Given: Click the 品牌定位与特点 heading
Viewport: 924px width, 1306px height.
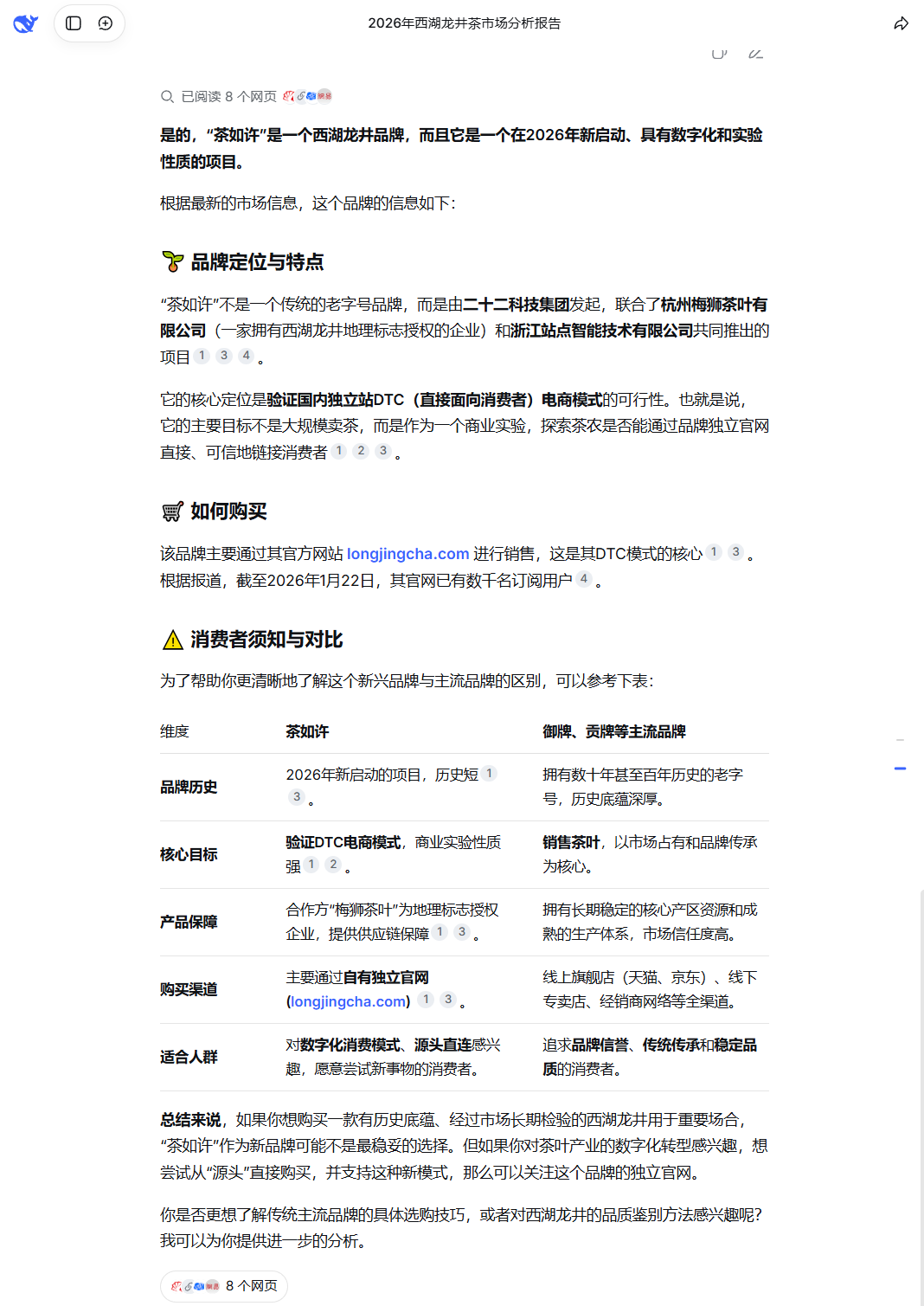Looking at the screenshot, I should pyautogui.click(x=243, y=262).
